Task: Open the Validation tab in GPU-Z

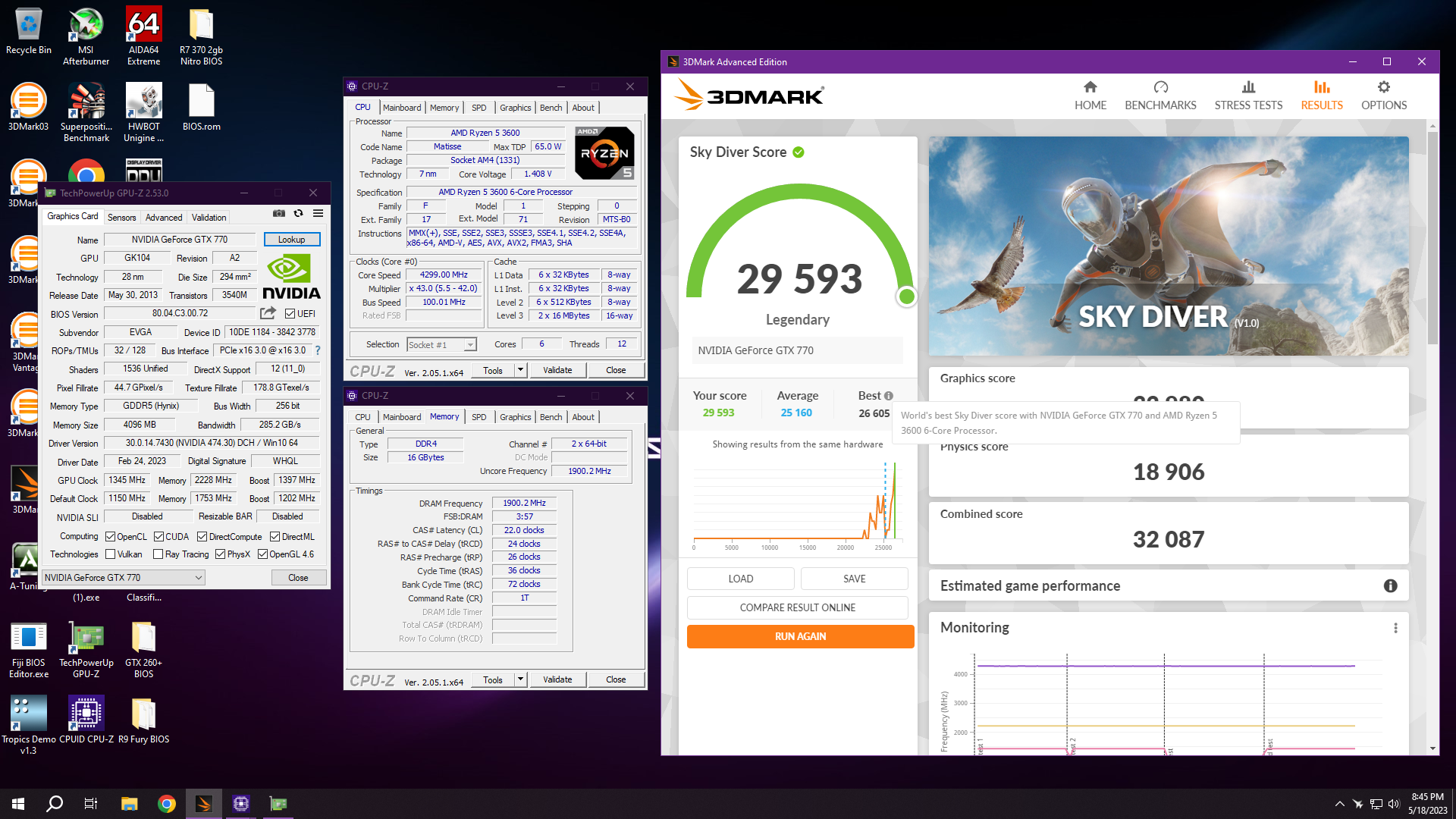Action: pos(209,217)
